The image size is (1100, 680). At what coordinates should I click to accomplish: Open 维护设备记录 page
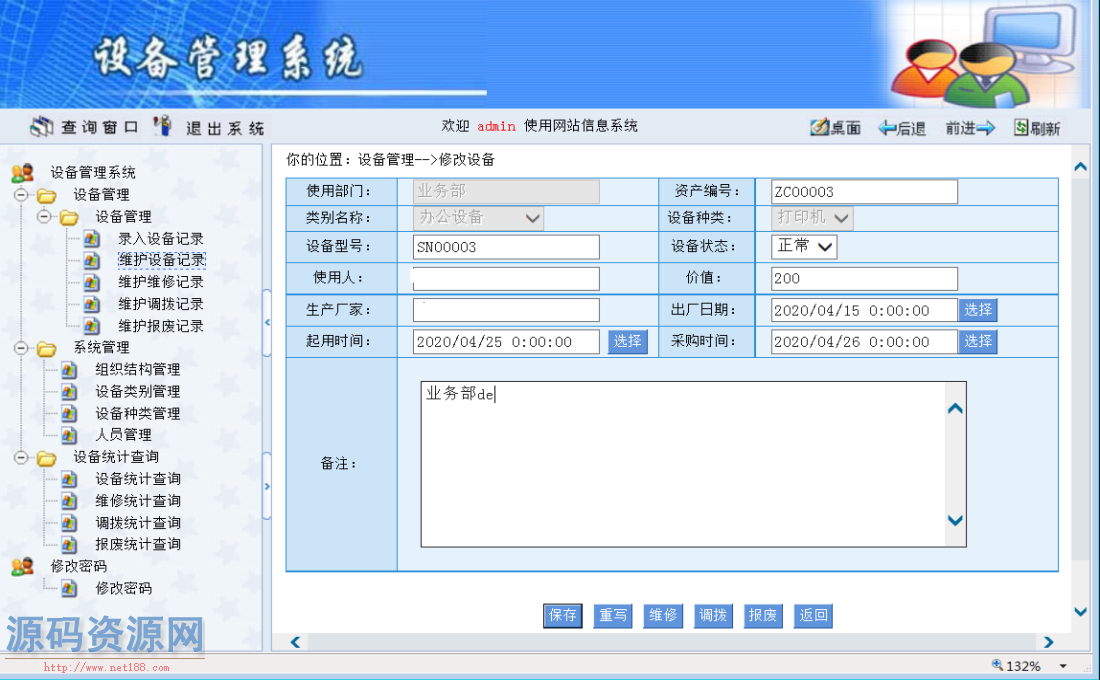[x=161, y=260]
